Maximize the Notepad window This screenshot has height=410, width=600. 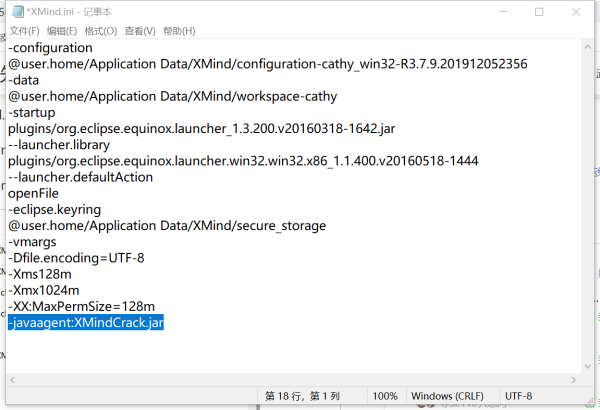coord(539,12)
